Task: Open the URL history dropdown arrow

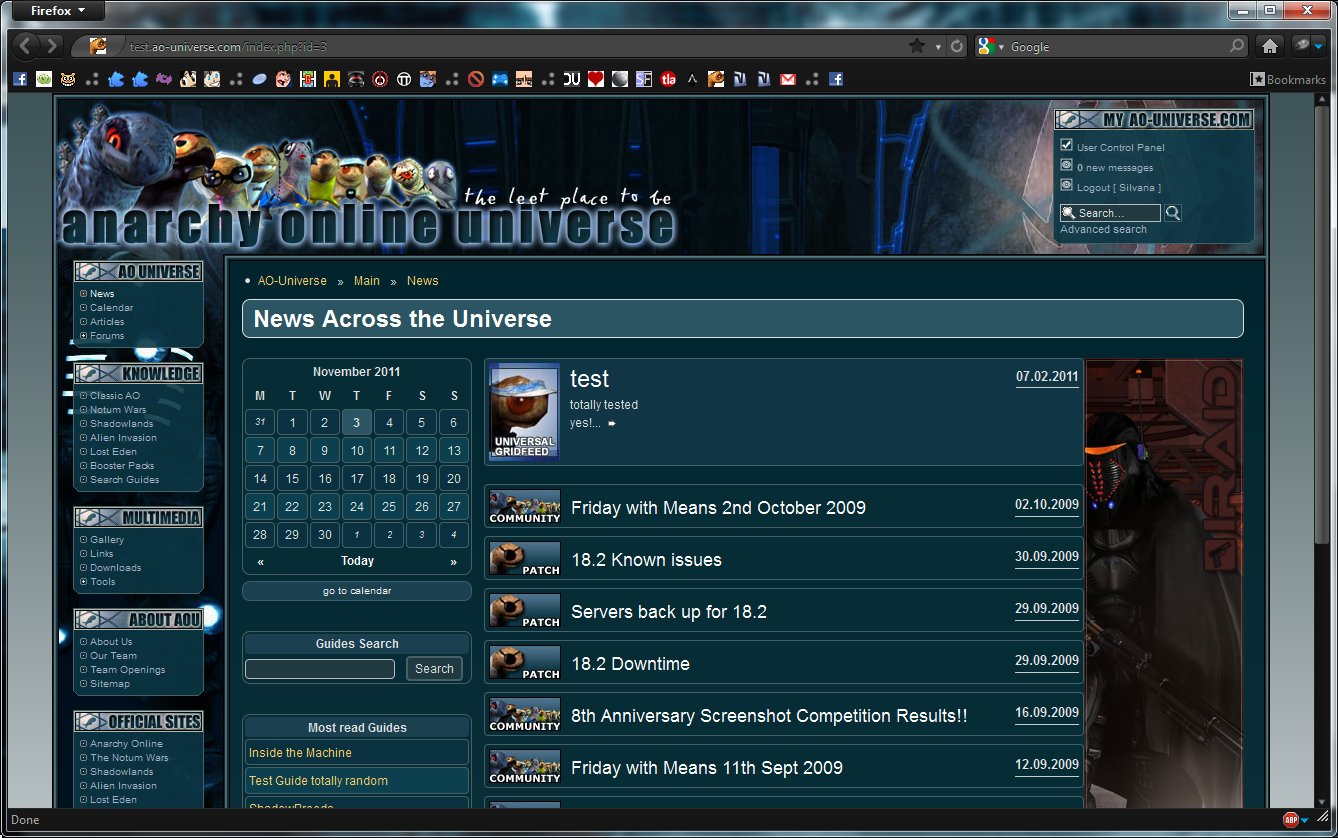Action: coord(938,47)
